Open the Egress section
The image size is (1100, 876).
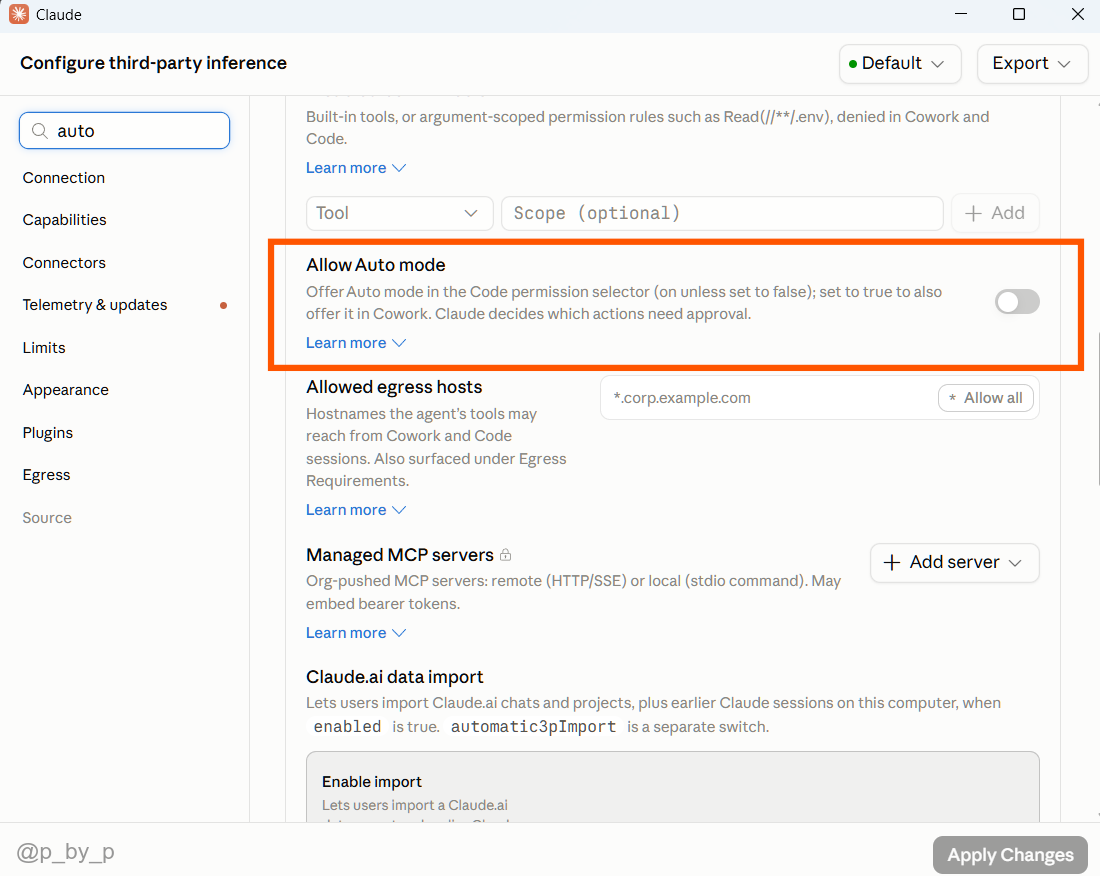click(46, 475)
